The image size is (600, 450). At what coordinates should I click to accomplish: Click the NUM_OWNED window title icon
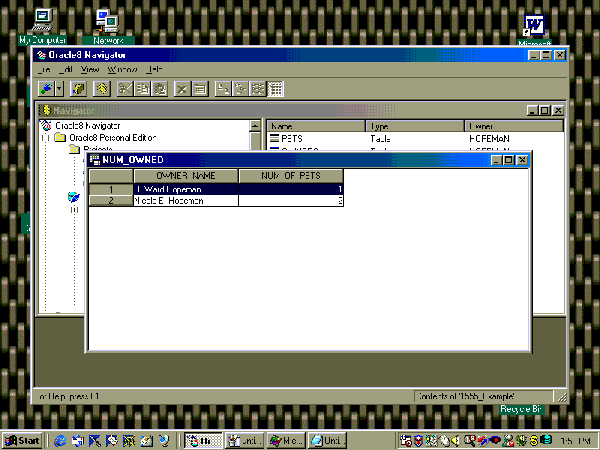[94, 160]
